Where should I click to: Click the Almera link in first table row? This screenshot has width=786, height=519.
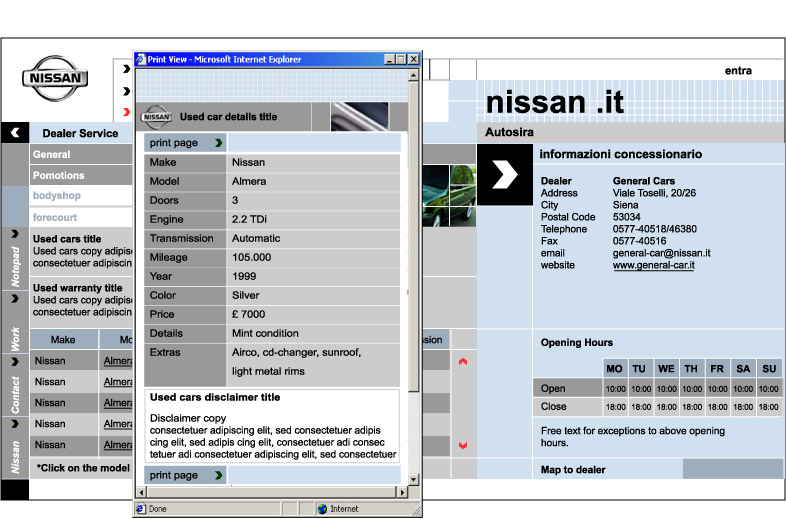[x=118, y=361]
